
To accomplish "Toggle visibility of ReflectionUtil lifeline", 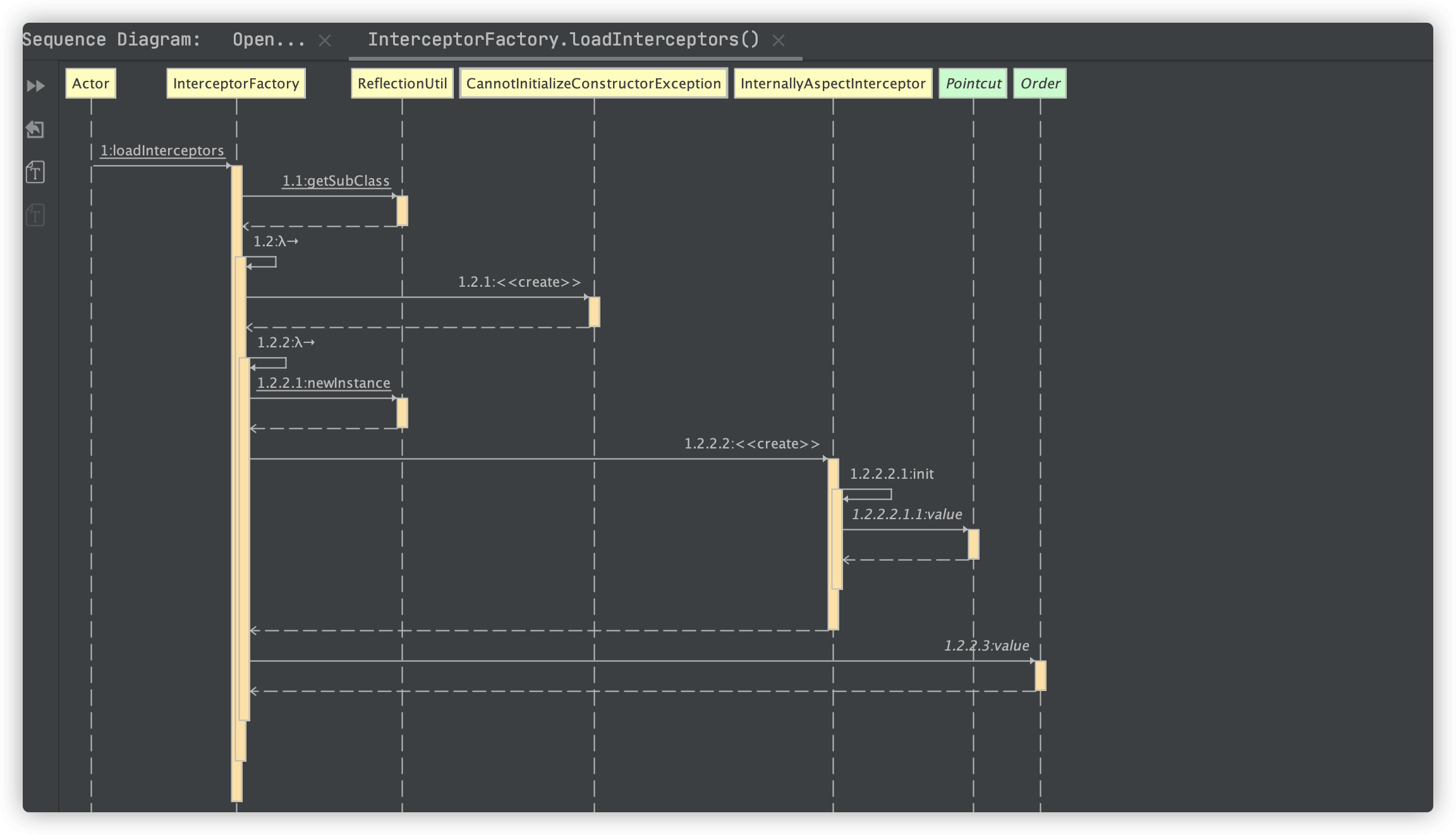I will 399,84.
